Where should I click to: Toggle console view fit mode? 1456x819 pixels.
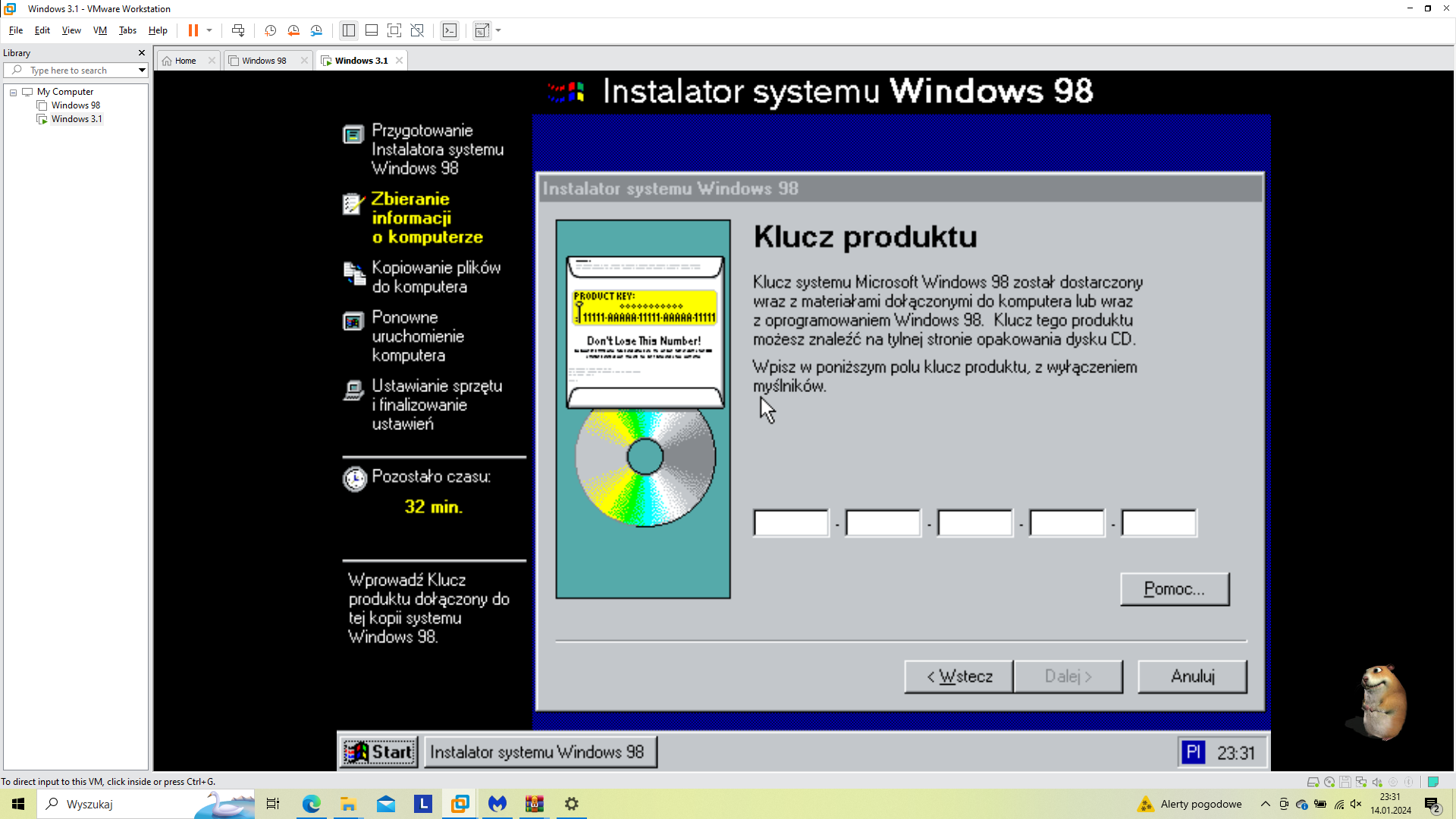[482, 30]
